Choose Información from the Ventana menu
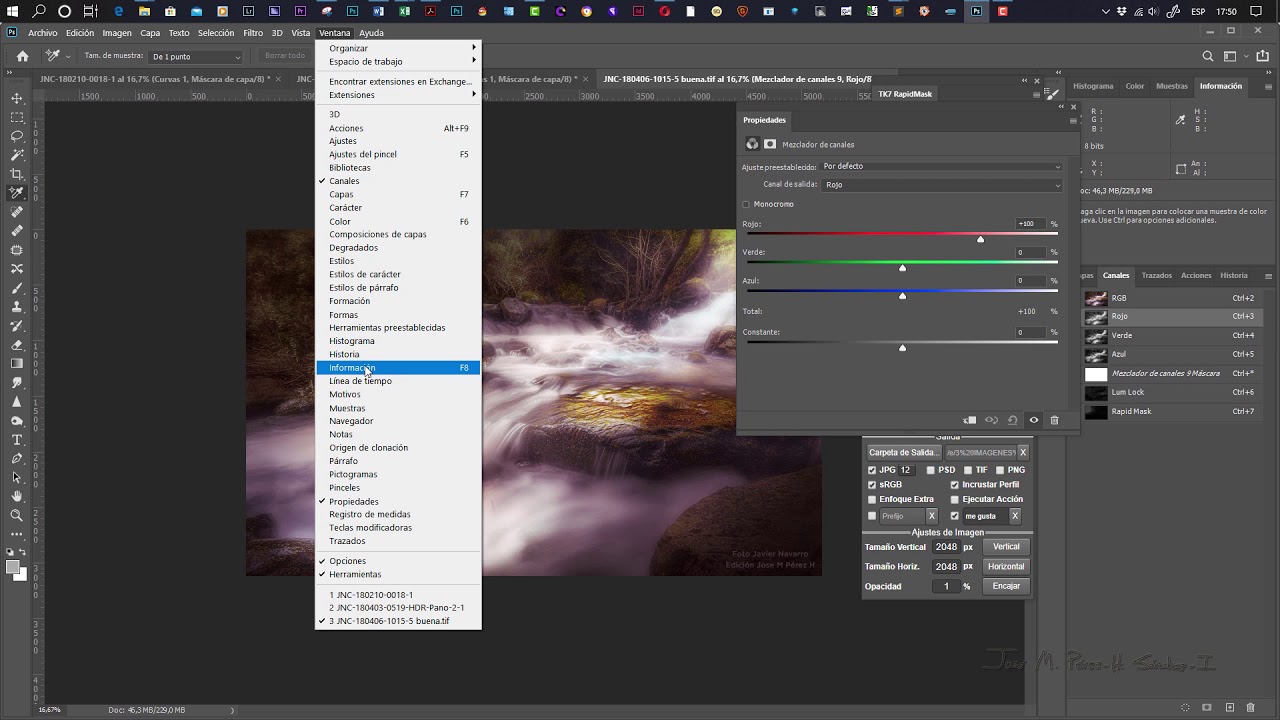 [399, 368]
